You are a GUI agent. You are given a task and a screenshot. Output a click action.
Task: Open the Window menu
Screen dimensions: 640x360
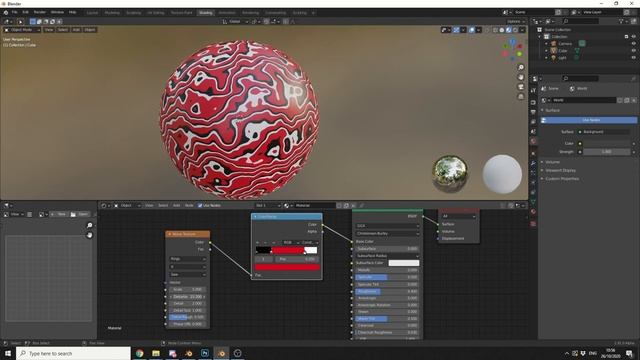[57, 12]
